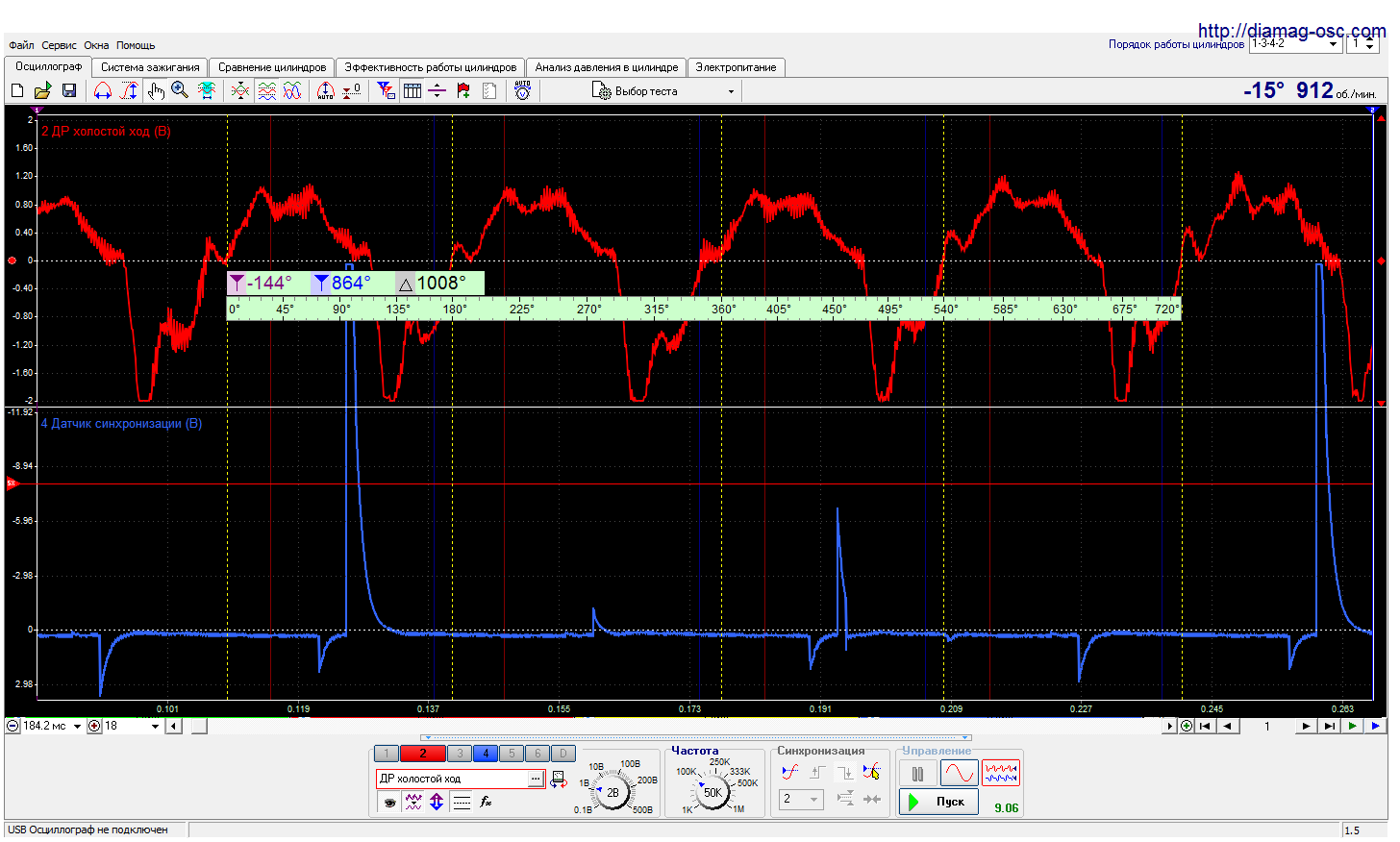The image size is (1400, 842).
Task: Click the purple waveform filter icon
Action: coord(413,802)
